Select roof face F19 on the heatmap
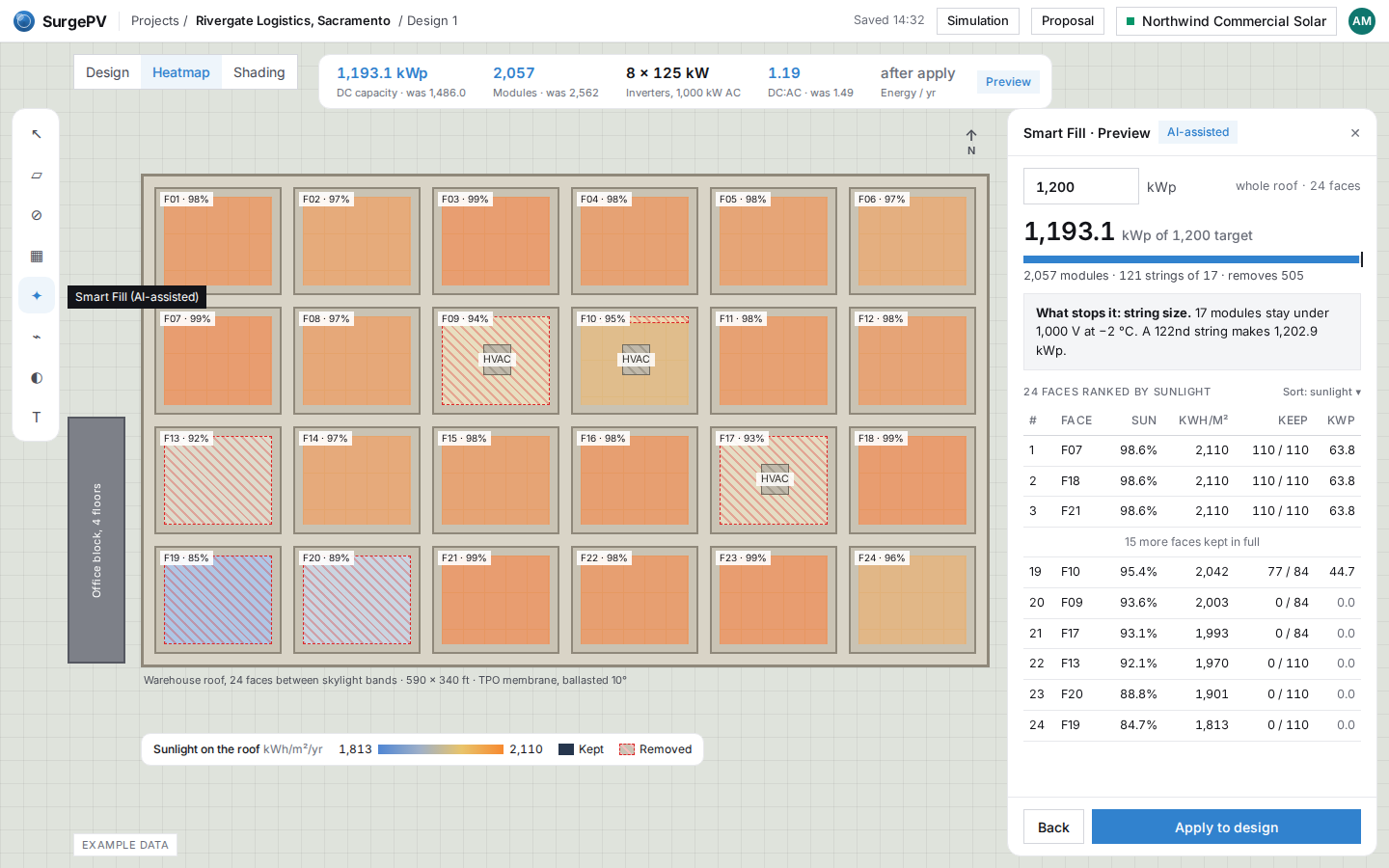Image resolution: width=1389 pixels, height=868 pixels. [x=218, y=600]
